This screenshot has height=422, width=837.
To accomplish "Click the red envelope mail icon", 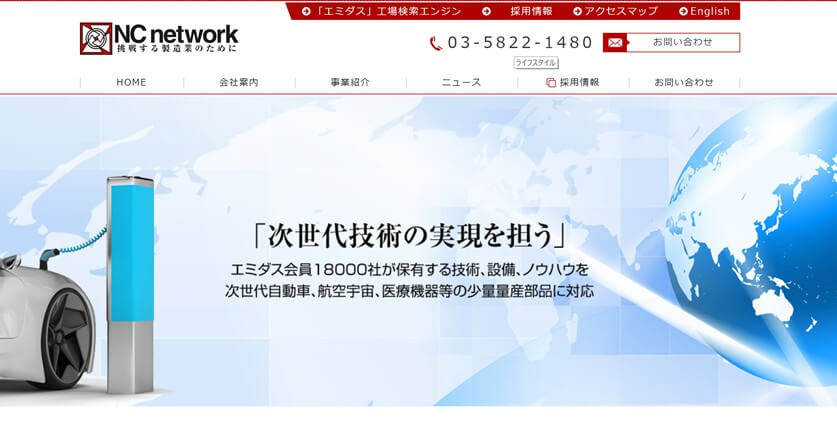I will coord(615,43).
